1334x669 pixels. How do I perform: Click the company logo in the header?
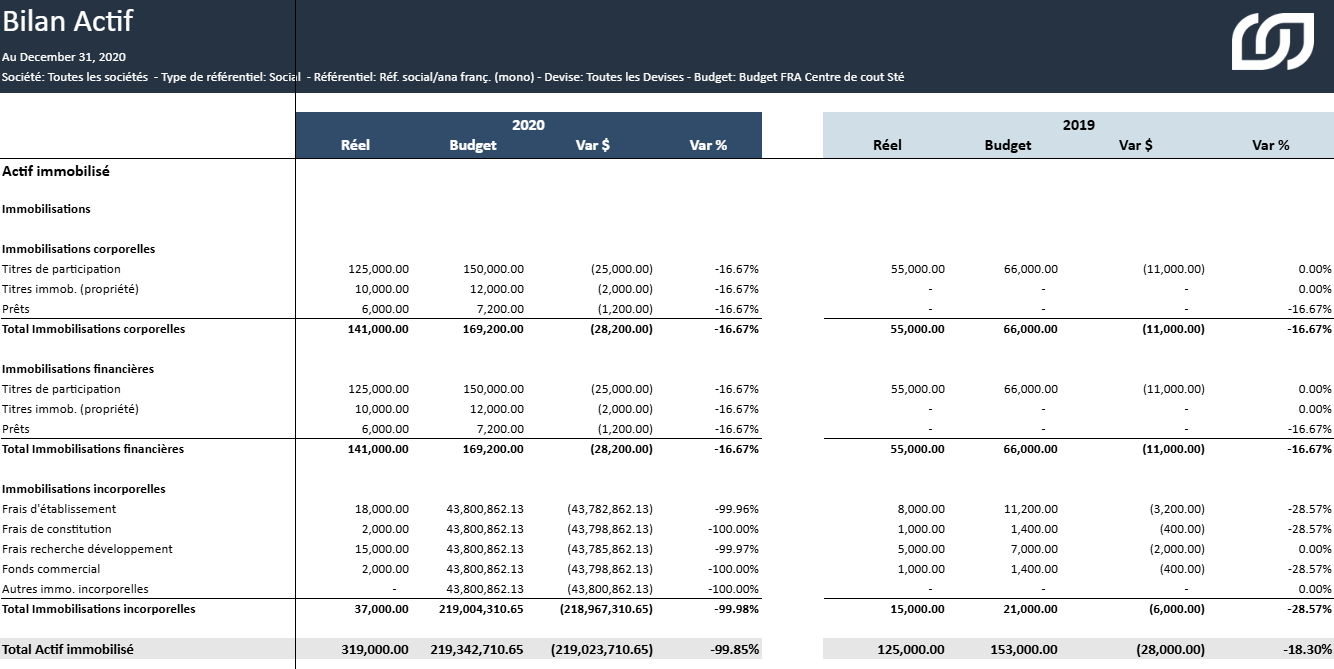click(1272, 42)
